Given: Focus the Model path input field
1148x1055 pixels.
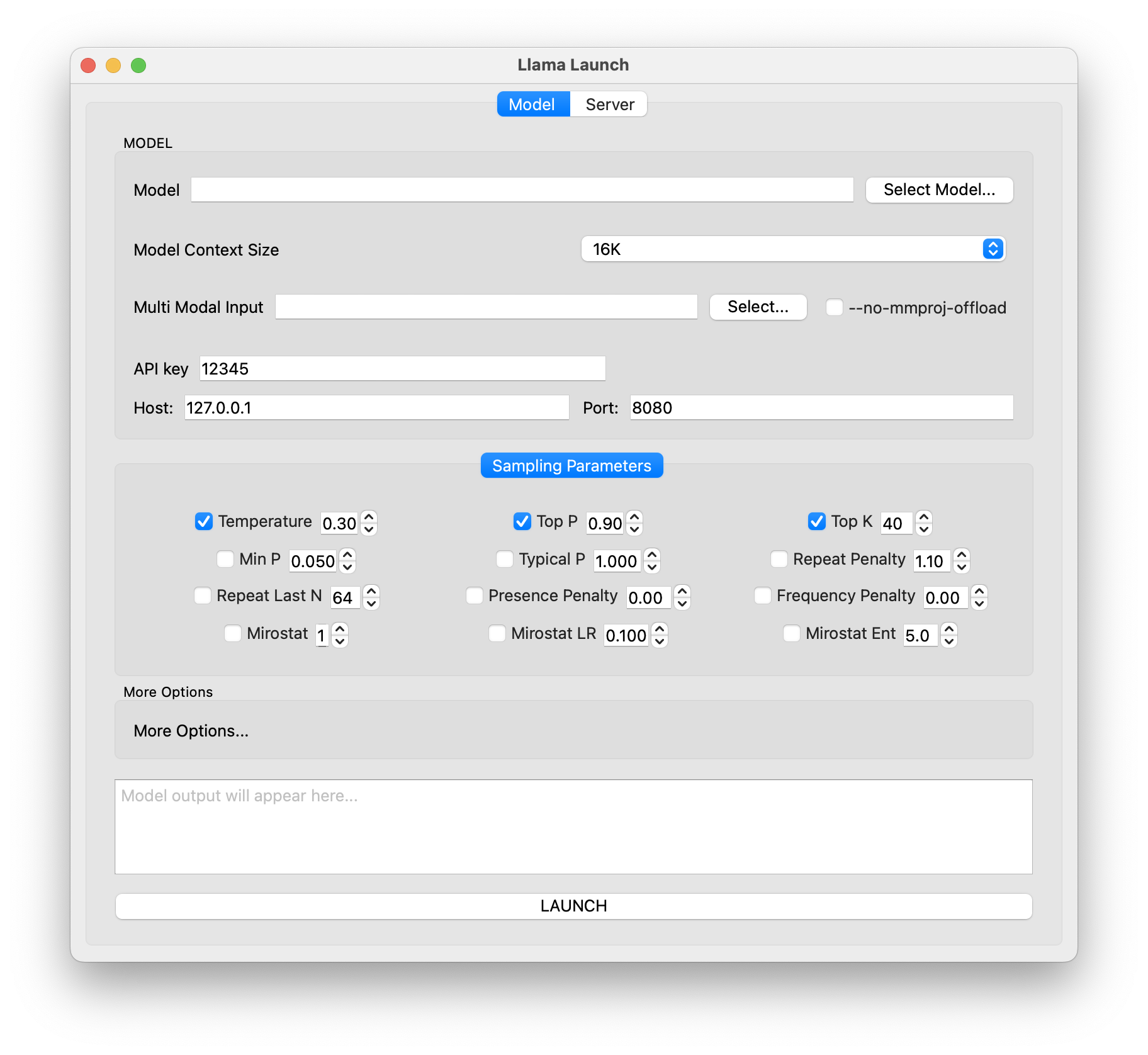Looking at the screenshot, I should [522, 190].
